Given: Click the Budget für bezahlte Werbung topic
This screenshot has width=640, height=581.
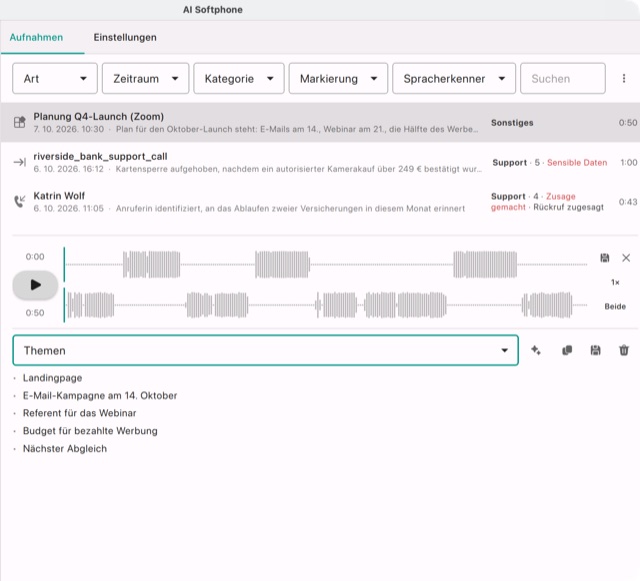Looking at the screenshot, I should click(x=90, y=431).
